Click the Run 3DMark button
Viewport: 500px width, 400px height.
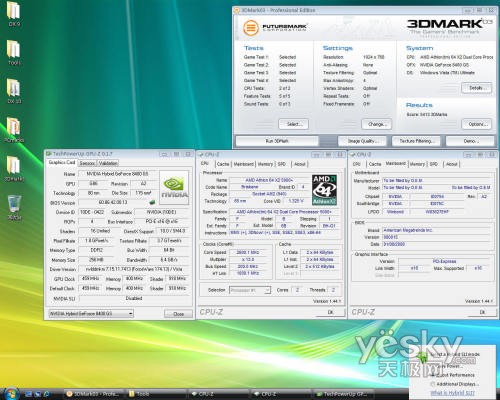(x=277, y=141)
